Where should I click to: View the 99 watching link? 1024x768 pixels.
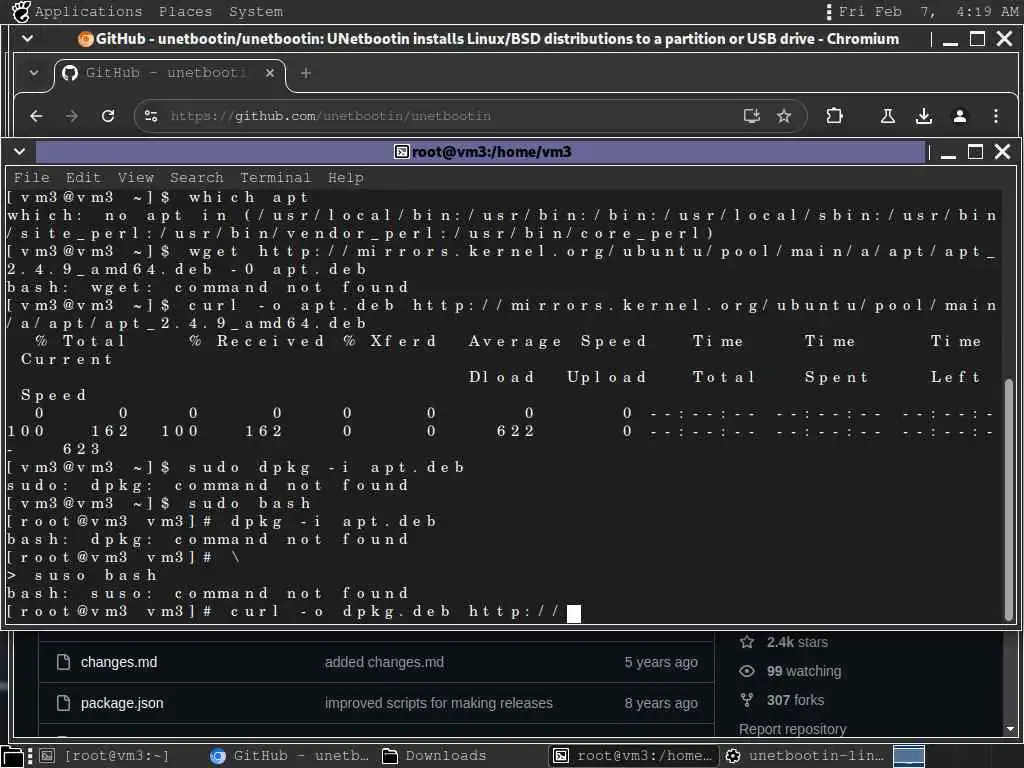[804, 671]
